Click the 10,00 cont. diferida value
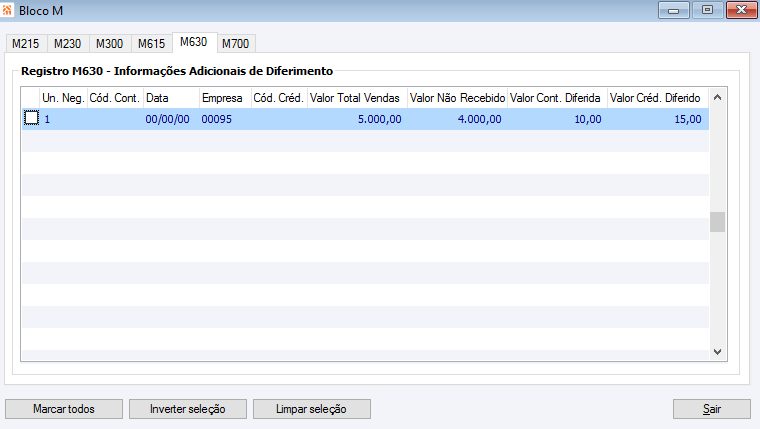Viewport: 760px width, 429px height. [588, 119]
